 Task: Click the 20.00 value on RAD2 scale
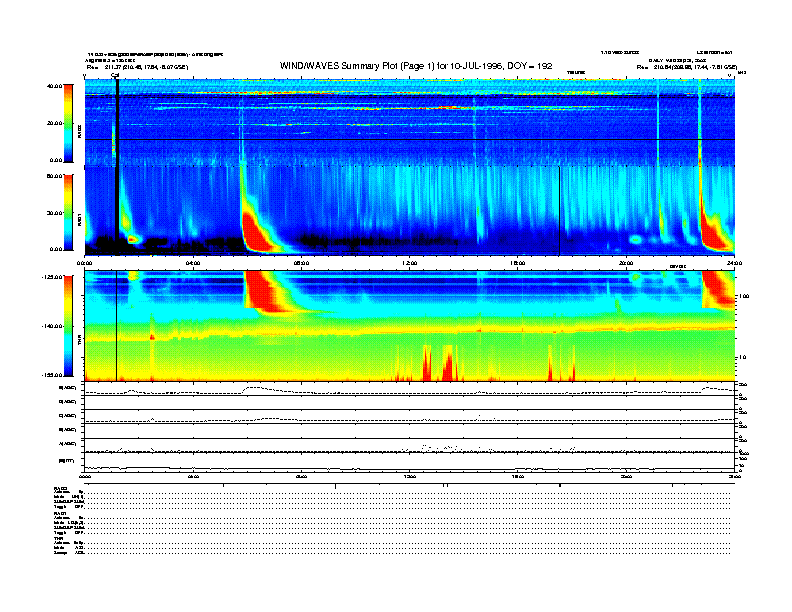click(x=55, y=123)
